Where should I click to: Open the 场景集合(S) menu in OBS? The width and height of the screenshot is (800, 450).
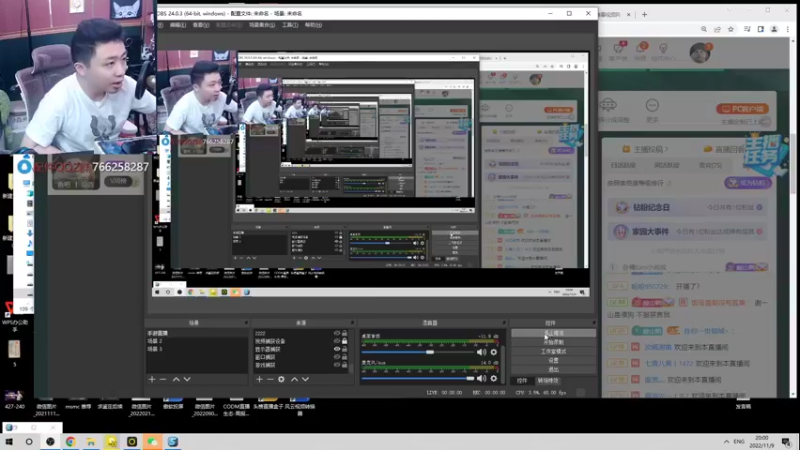pos(262,25)
